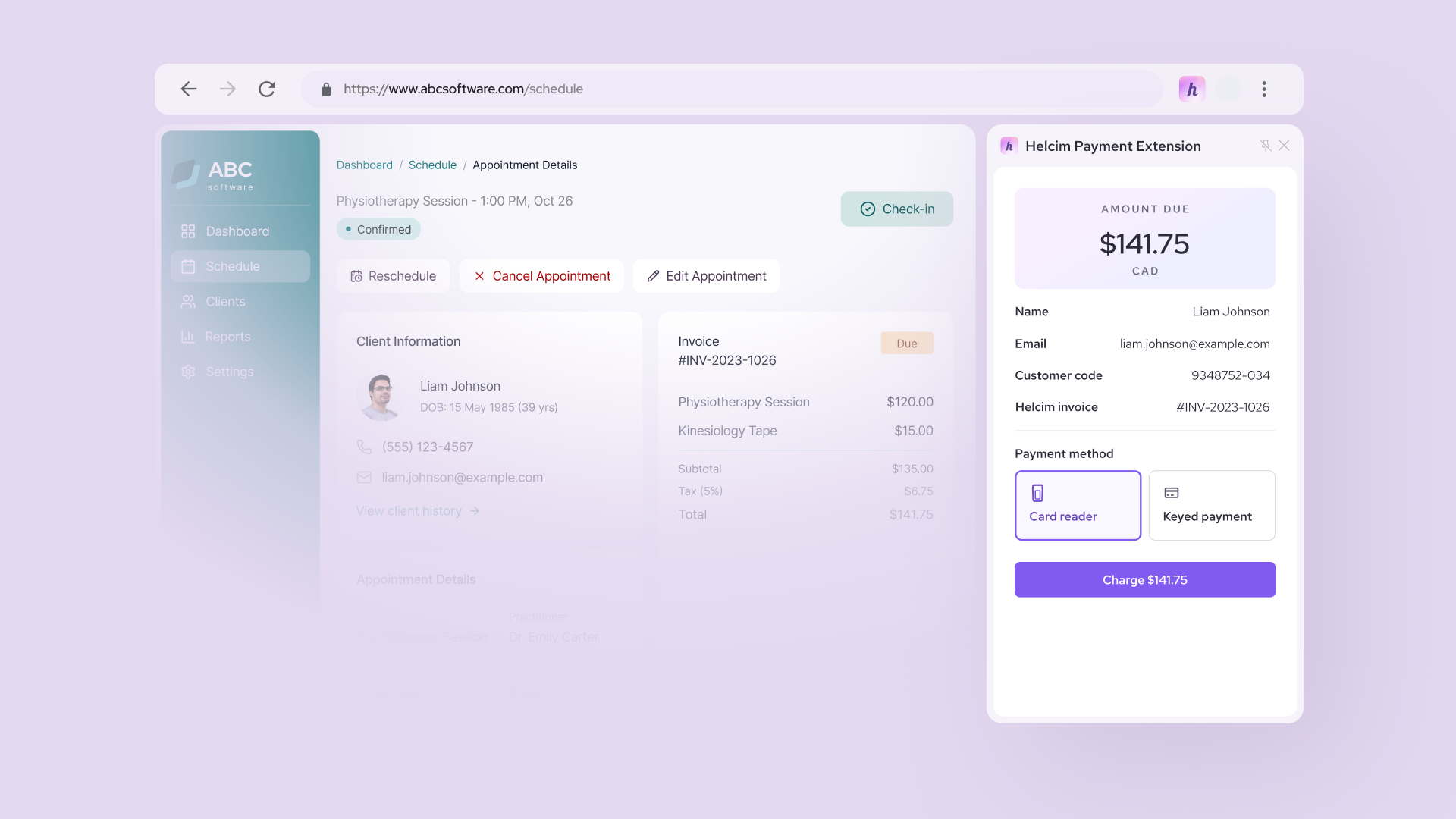Open Settings via the gear icon

(x=188, y=372)
